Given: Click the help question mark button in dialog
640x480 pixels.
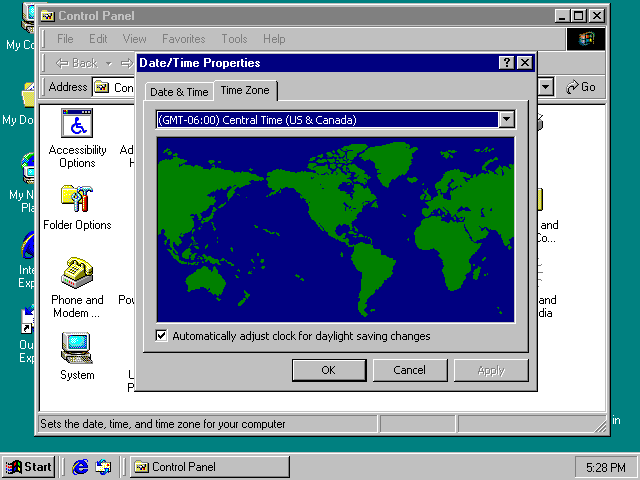Looking at the screenshot, I should click(506, 63).
